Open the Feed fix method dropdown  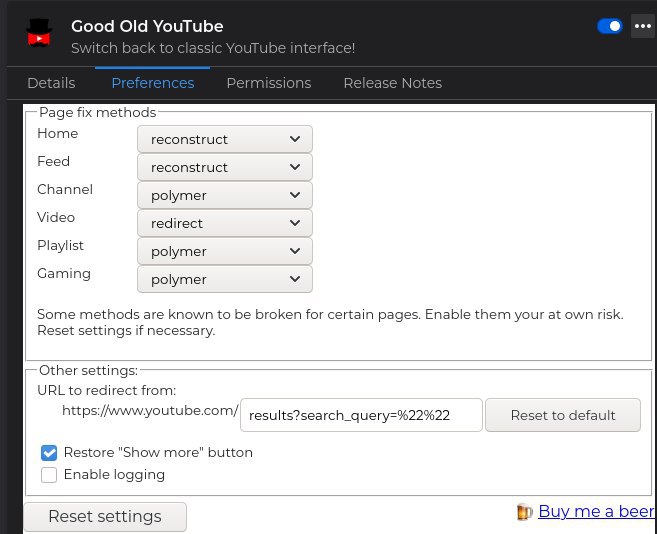(x=225, y=167)
